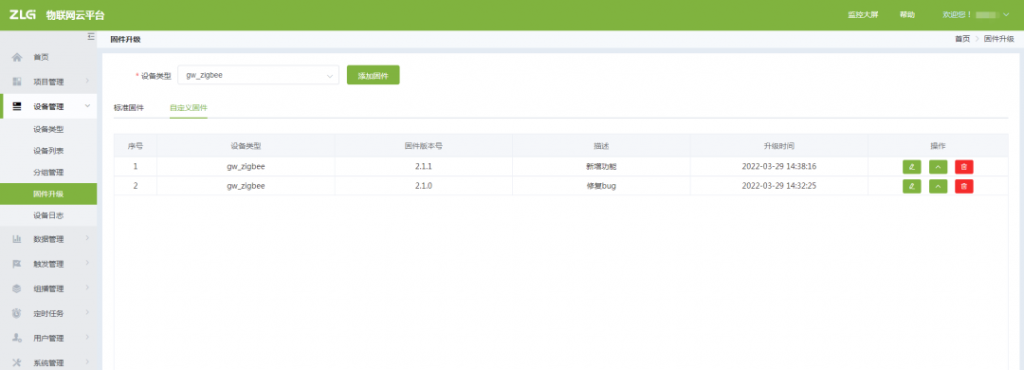Switch to the 标准固件 tab
Image resolution: width=1024 pixels, height=370 pixels.
(x=129, y=108)
